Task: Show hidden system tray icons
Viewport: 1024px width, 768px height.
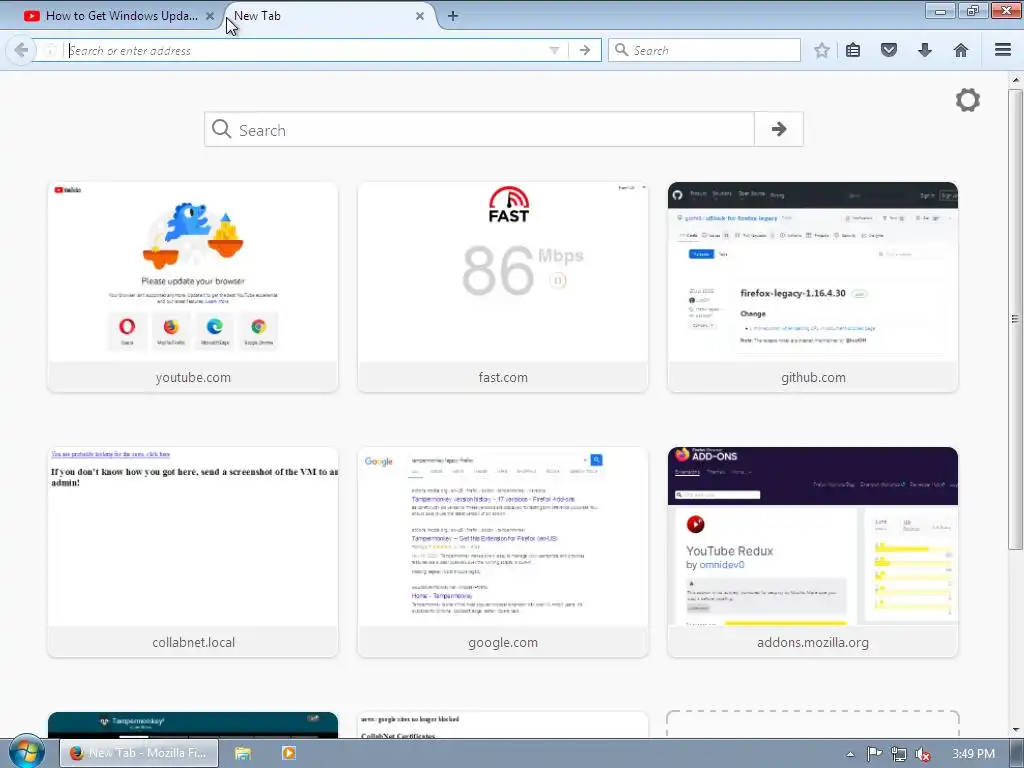Action: pyautogui.click(x=850, y=754)
